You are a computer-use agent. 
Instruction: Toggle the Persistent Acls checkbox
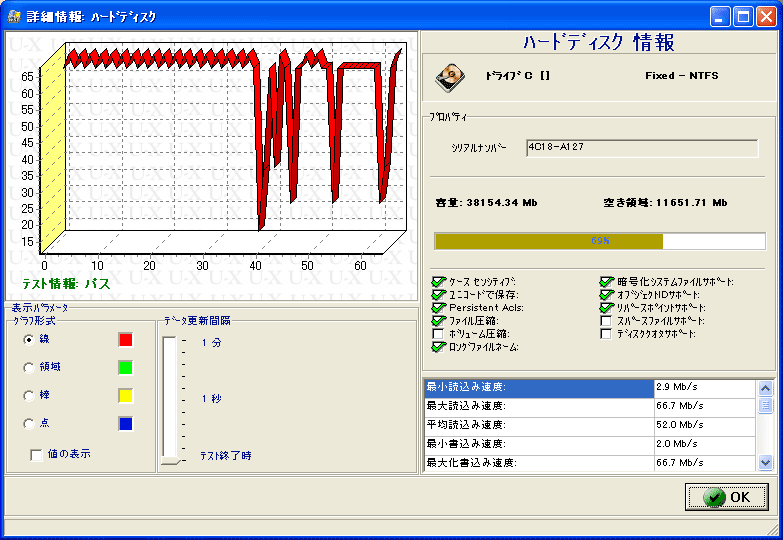438,308
